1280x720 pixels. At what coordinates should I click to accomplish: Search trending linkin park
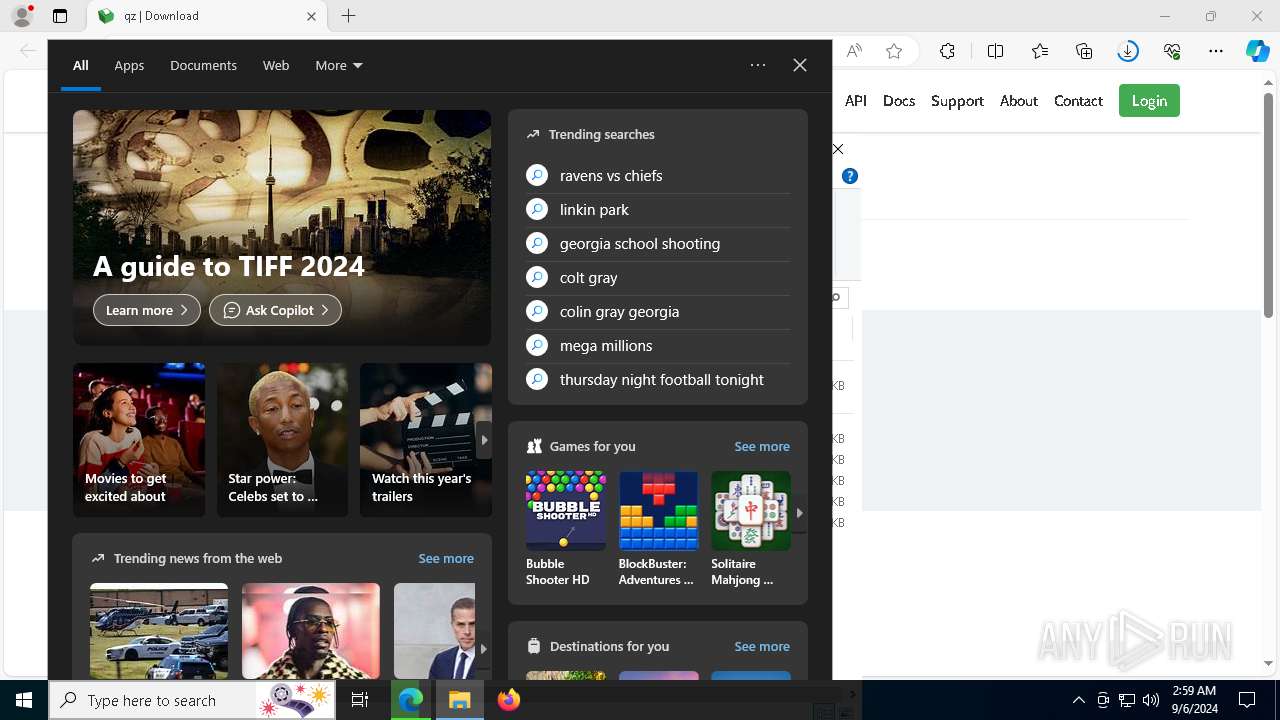(658, 209)
